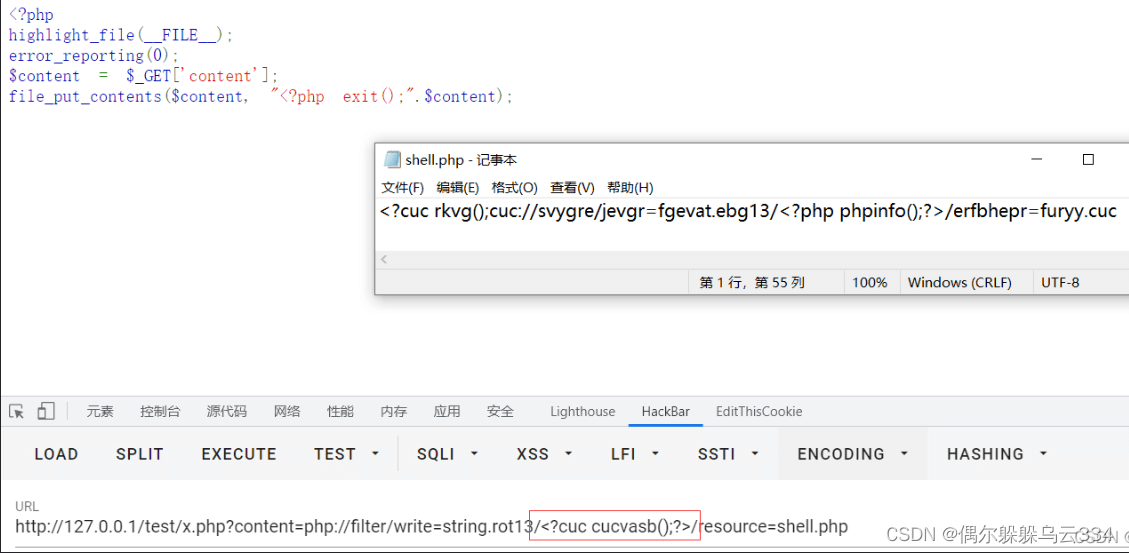
Task: Expand the HASHING dropdown
Action: point(997,454)
